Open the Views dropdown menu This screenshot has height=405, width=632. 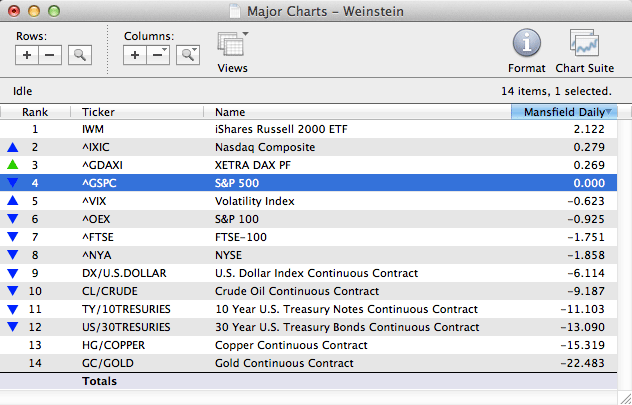pyautogui.click(x=233, y=46)
